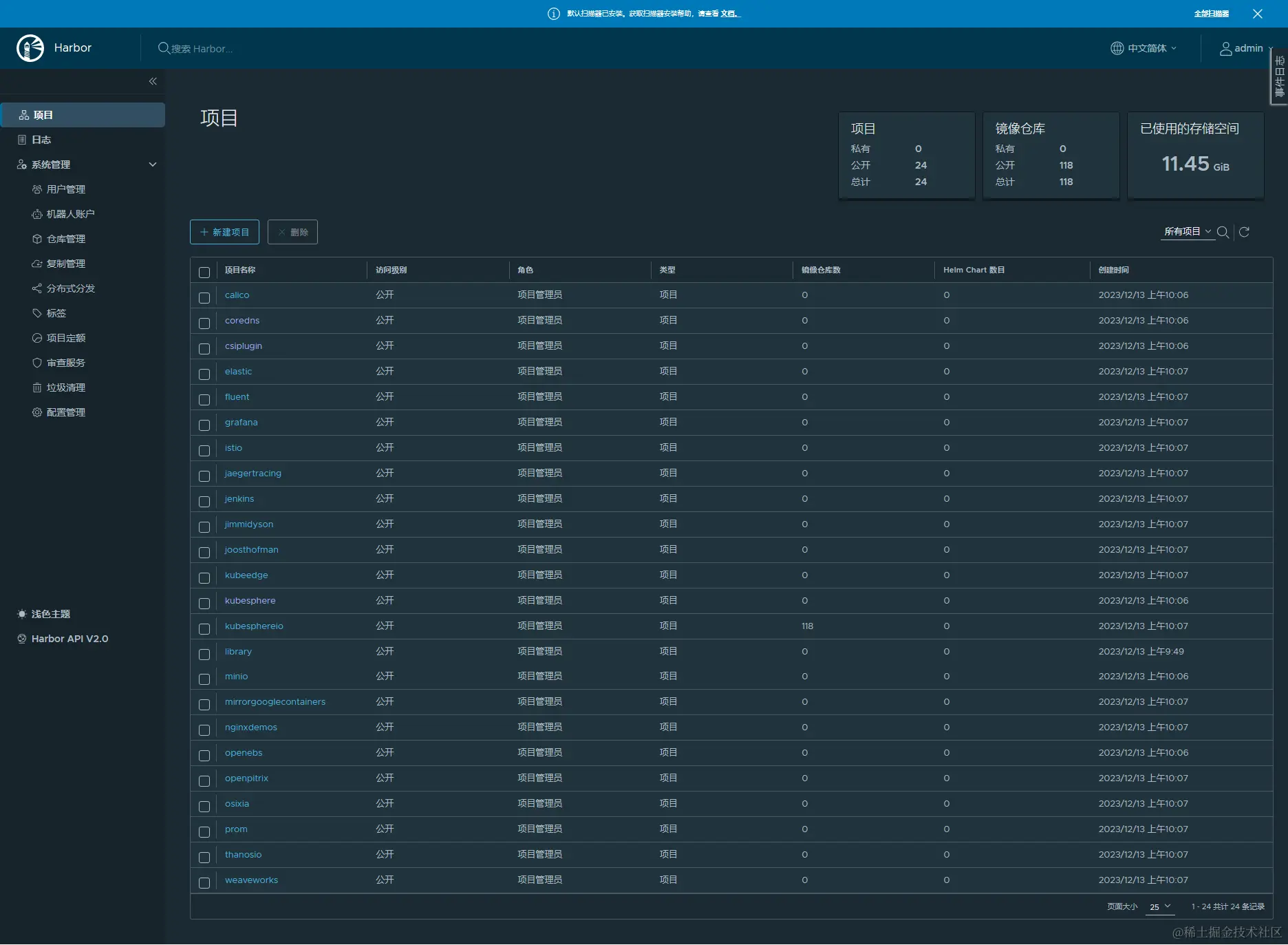Open the jaegertracing project link
This screenshot has width=1288, height=945.
point(253,474)
